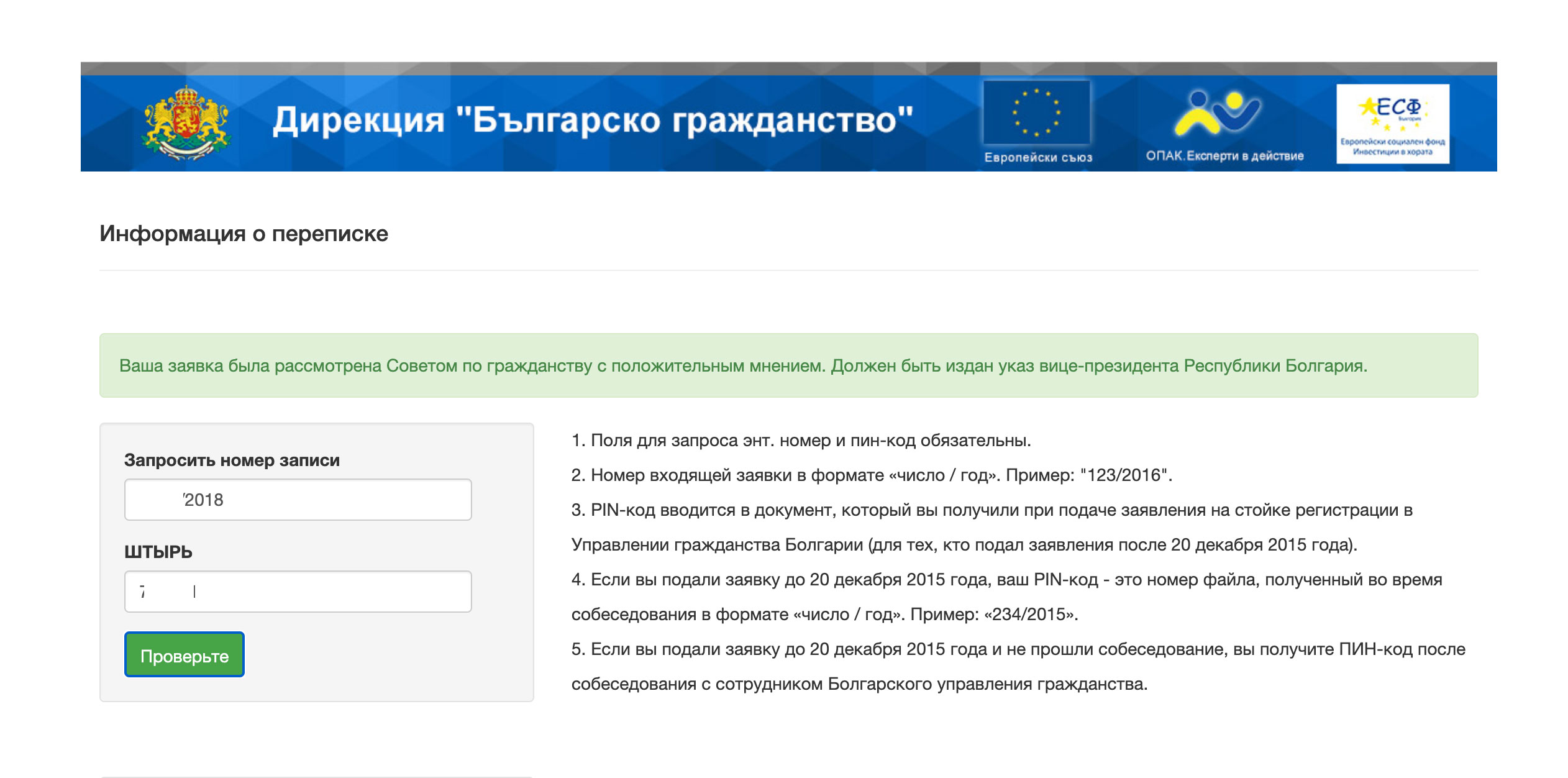Screen dimensions: 1568x778
Task: Click the "Дирекция Българско гражданство" banner title
Action: 593,121
